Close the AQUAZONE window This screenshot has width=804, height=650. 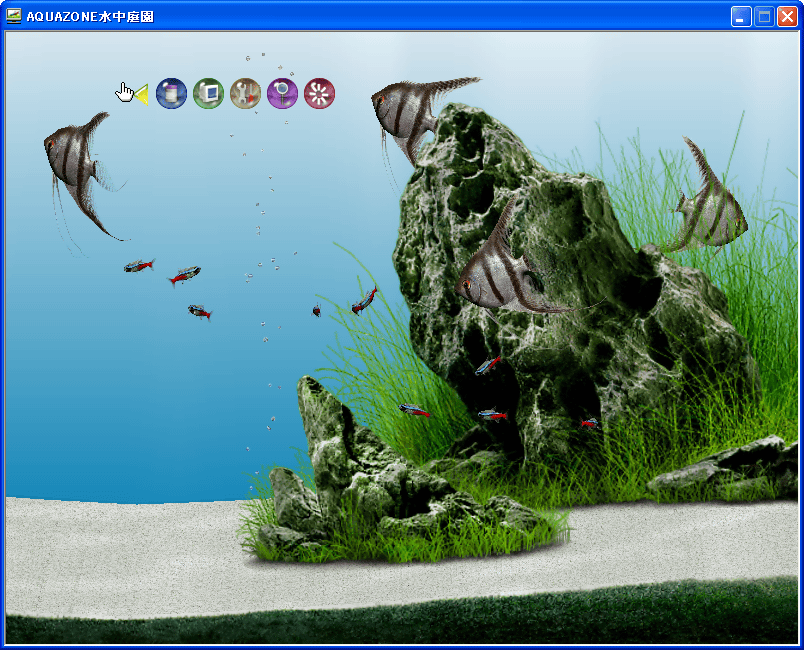787,17
